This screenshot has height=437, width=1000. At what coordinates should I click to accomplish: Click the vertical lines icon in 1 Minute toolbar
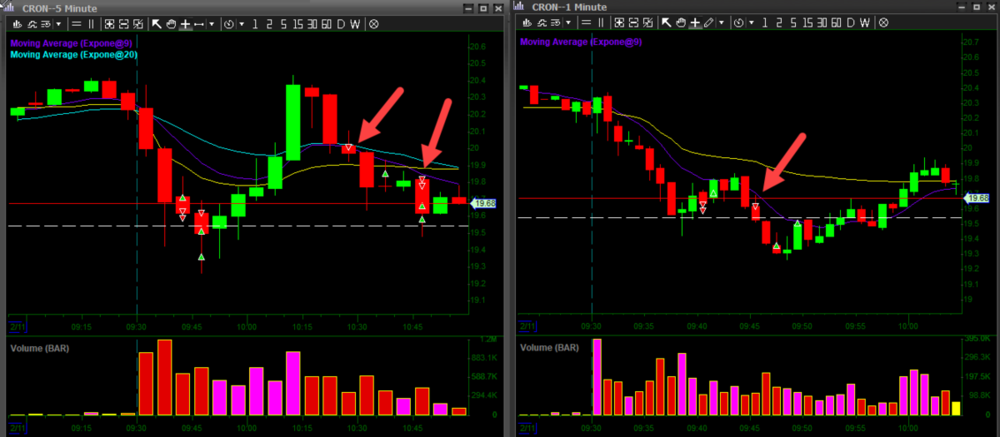coord(600,23)
